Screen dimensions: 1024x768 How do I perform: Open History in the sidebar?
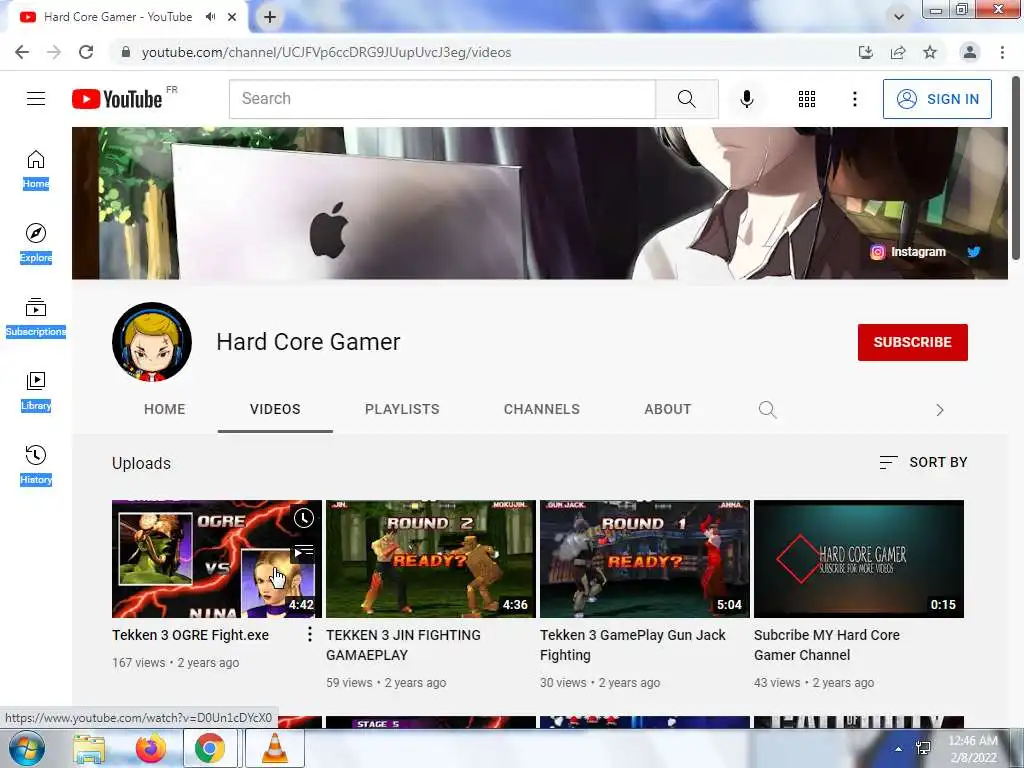[x=36, y=465]
